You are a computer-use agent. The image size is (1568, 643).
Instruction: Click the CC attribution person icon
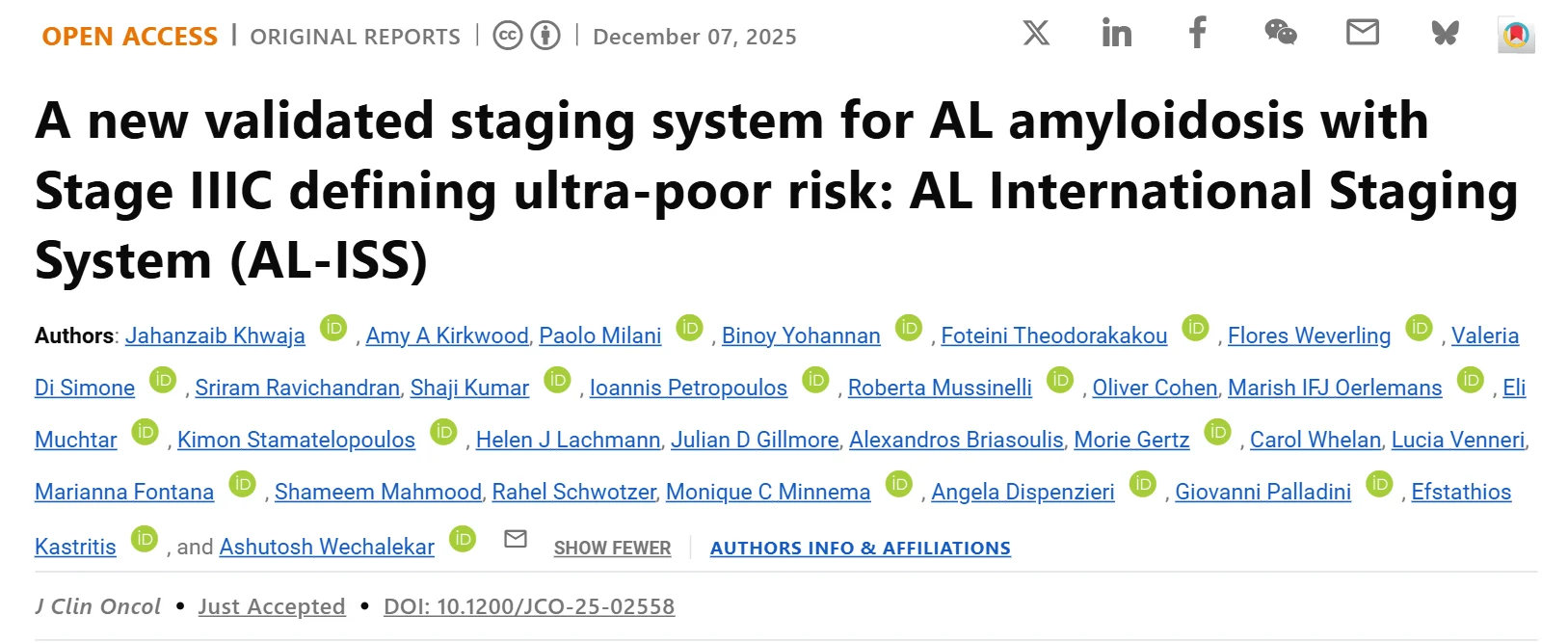(x=543, y=35)
